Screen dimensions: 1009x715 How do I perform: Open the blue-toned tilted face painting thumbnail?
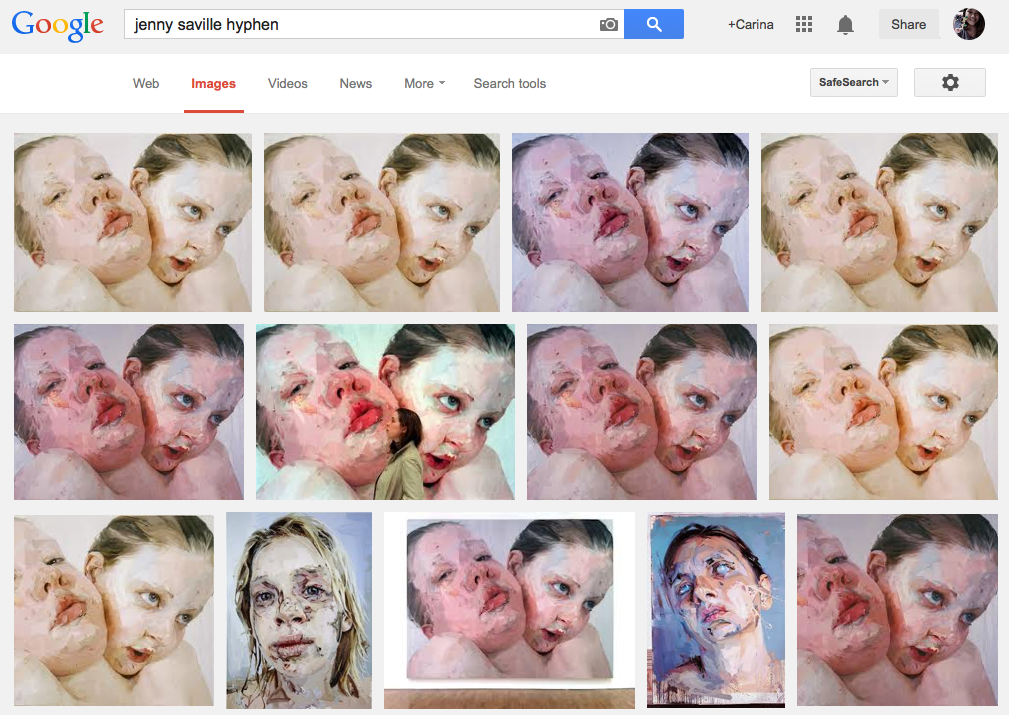(715, 610)
